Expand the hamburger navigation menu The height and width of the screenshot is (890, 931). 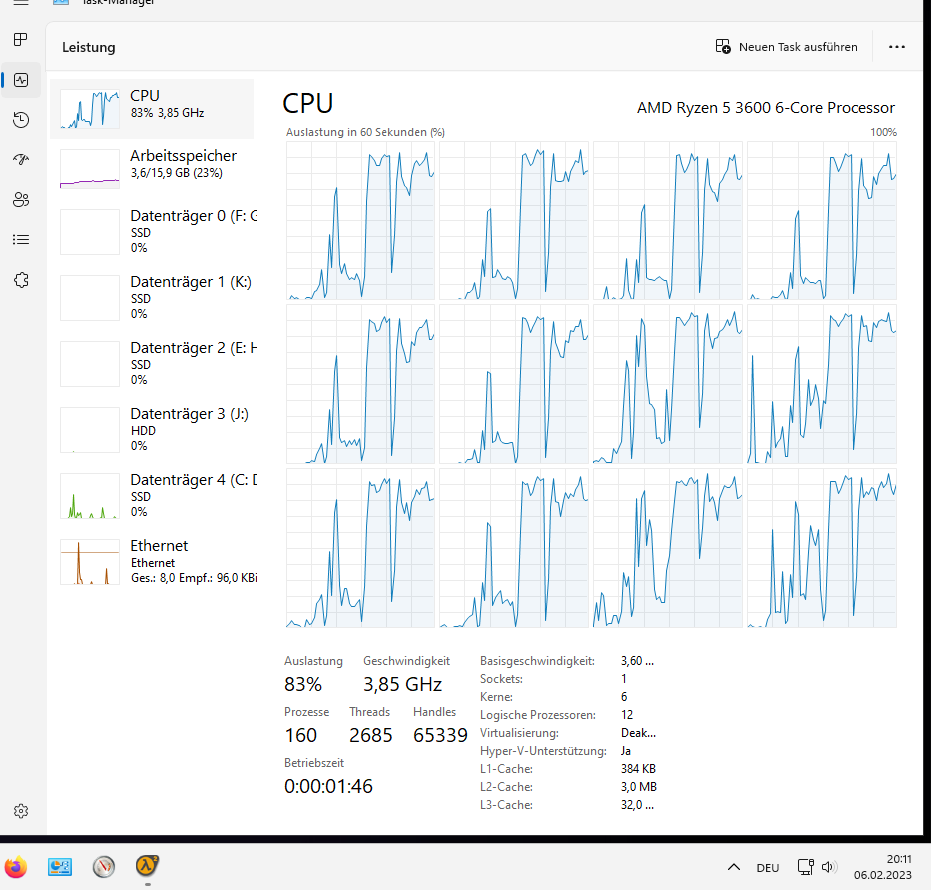tap(21, 2)
